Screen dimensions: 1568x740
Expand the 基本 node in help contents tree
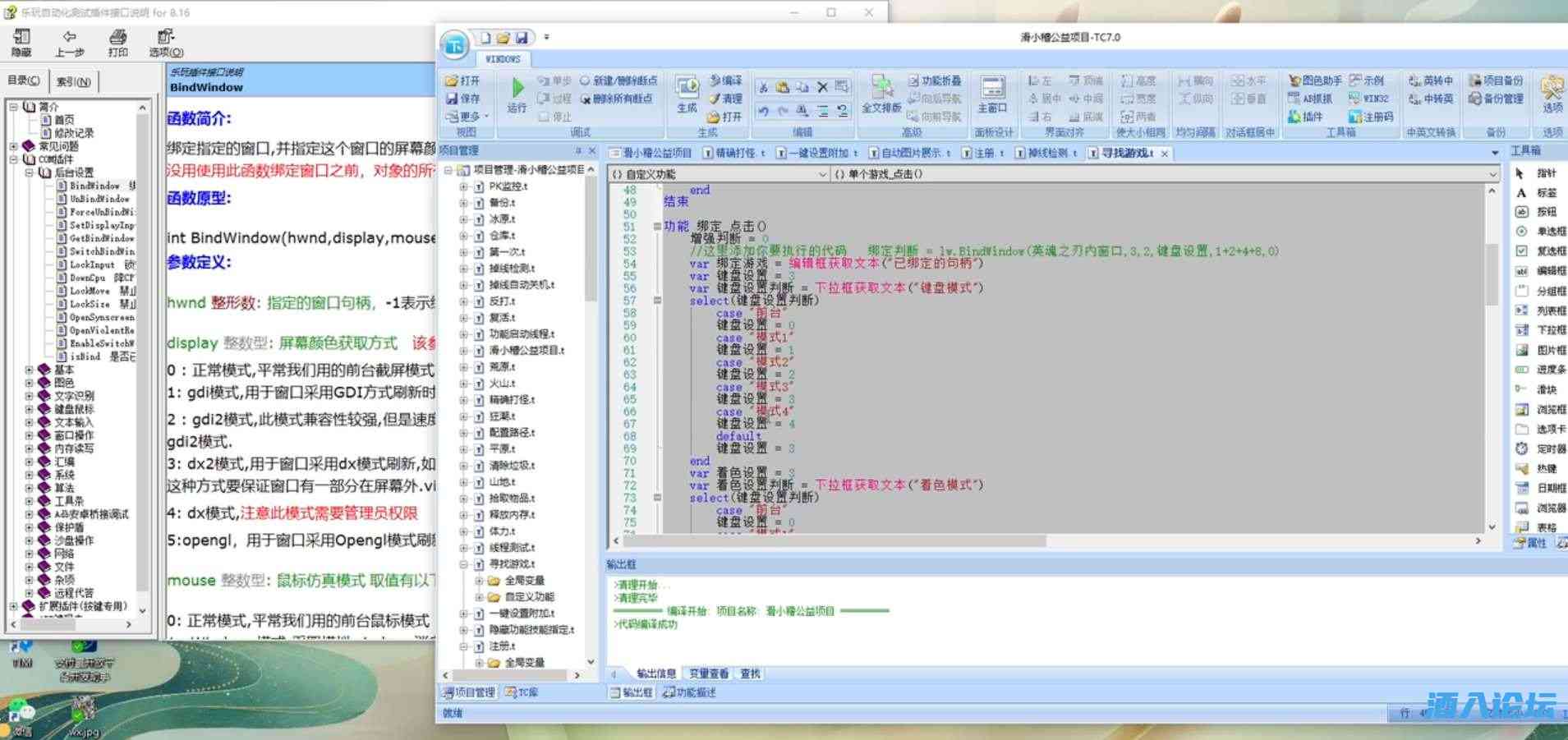point(30,370)
